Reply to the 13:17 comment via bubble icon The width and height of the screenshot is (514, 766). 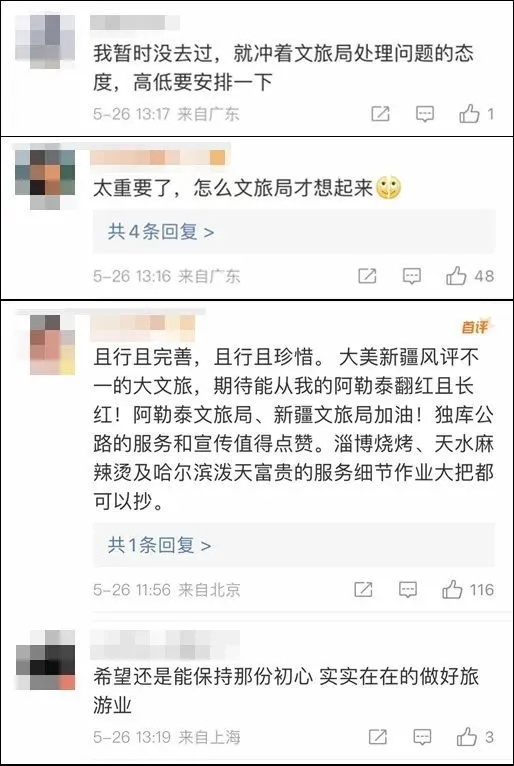pyautogui.click(x=425, y=114)
